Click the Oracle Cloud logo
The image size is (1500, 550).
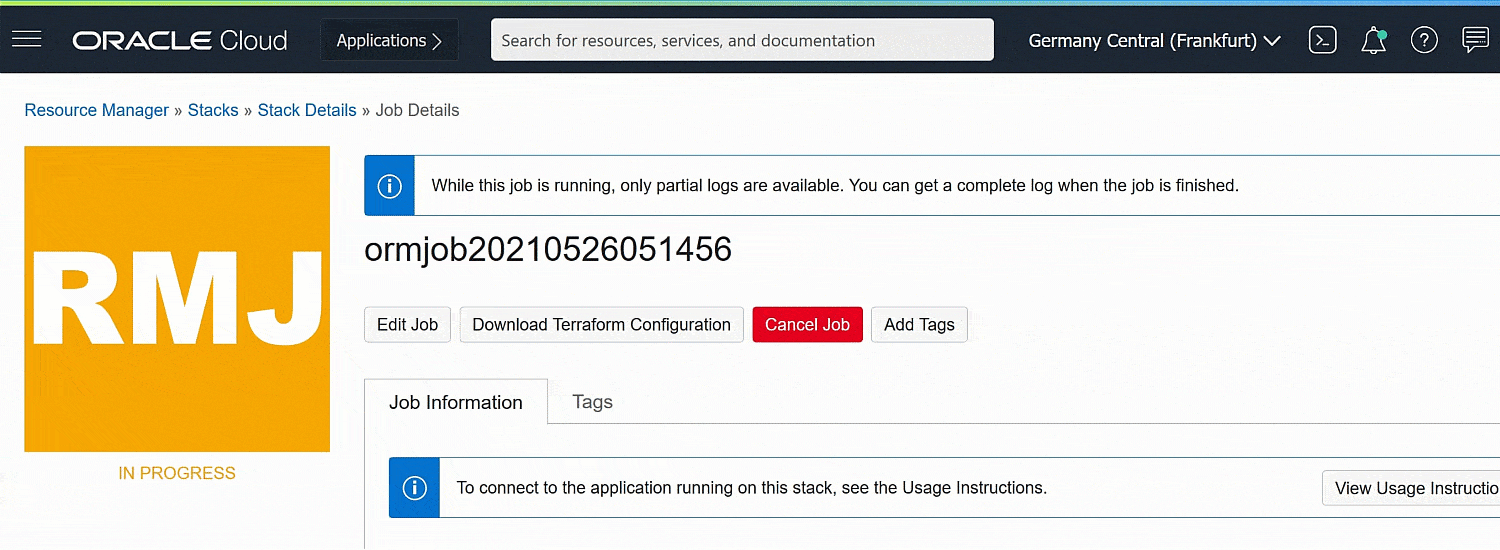[x=180, y=40]
